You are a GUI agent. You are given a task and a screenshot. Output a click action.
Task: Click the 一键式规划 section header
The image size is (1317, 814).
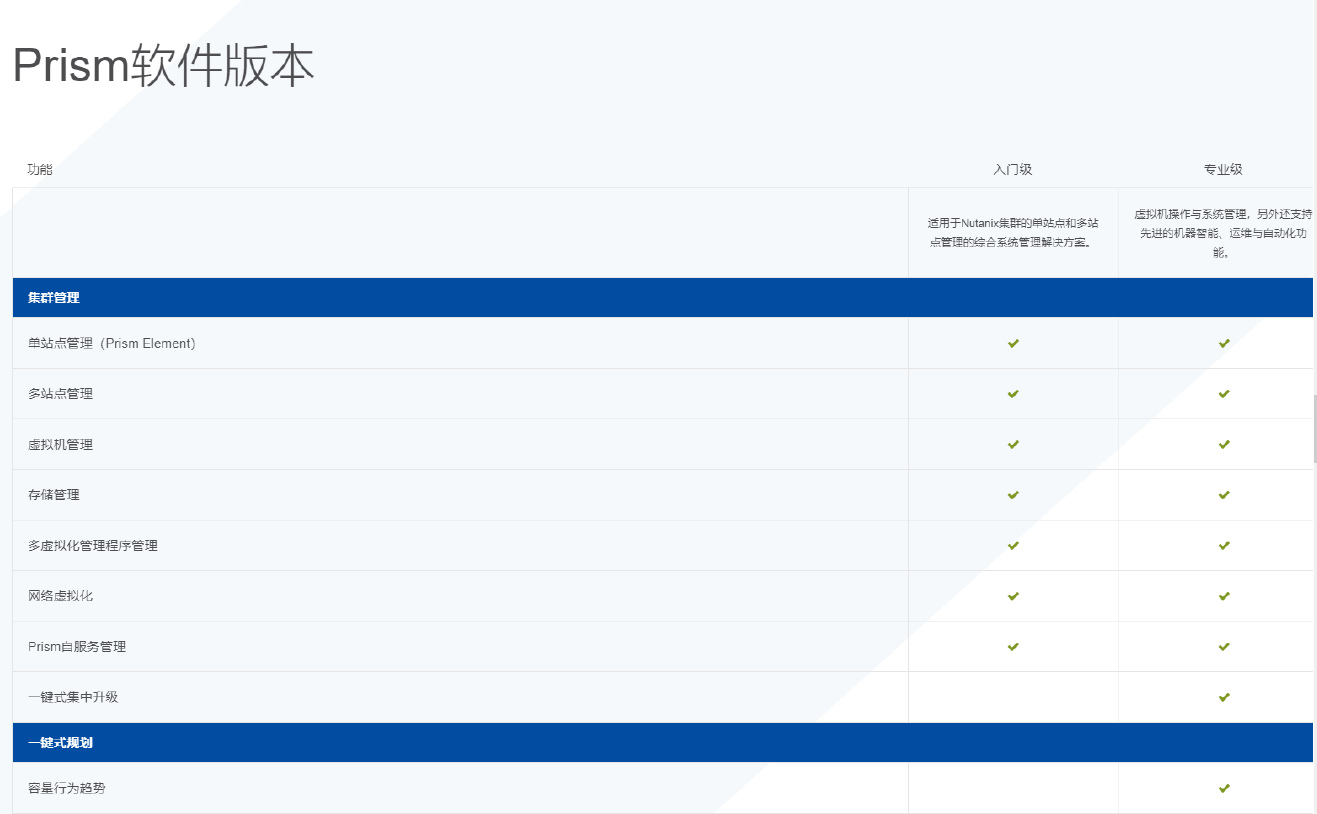coord(662,743)
